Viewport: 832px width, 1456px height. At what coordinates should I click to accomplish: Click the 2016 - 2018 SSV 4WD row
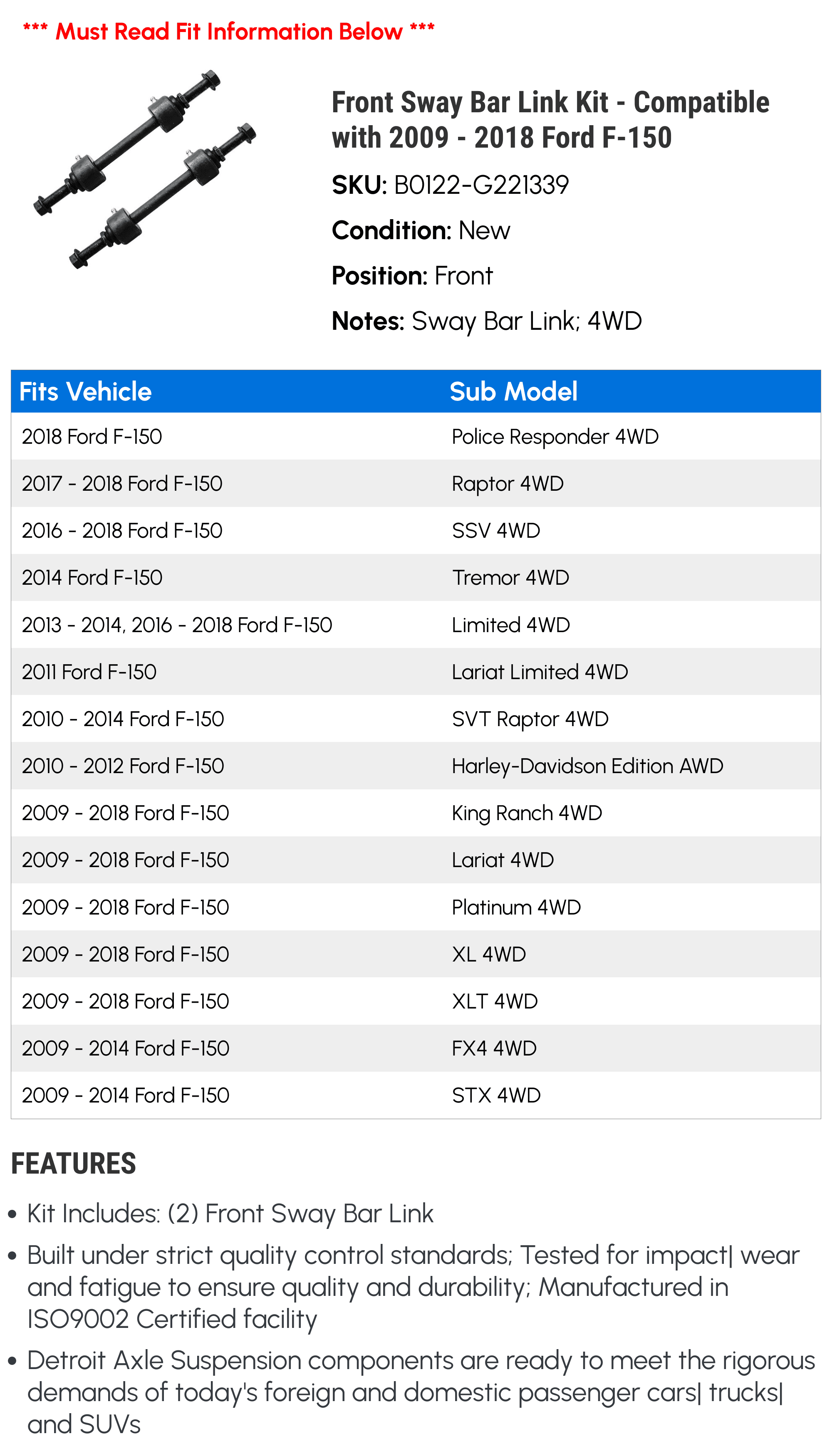point(416,531)
